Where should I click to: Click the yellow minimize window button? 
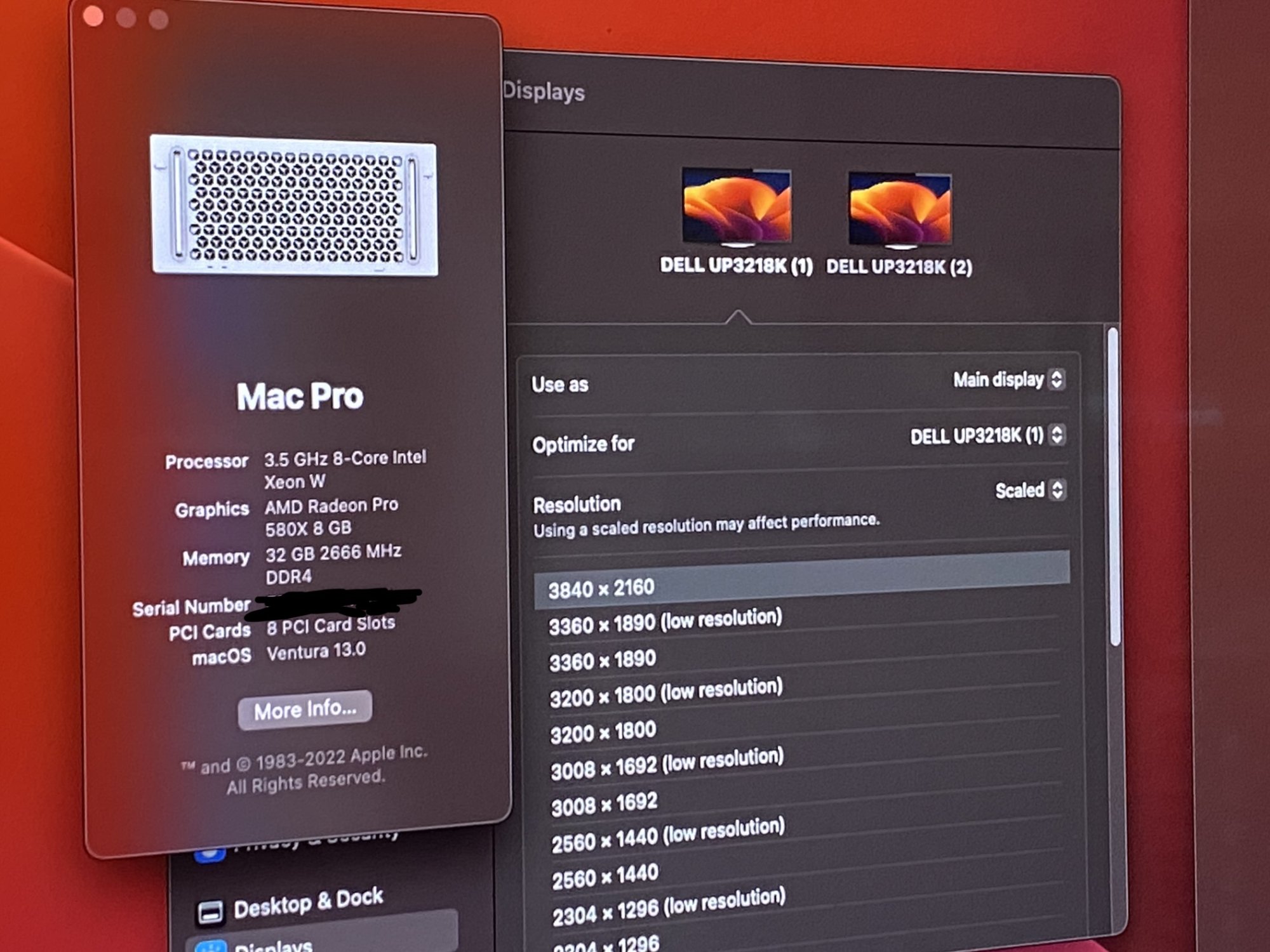click(126, 18)
